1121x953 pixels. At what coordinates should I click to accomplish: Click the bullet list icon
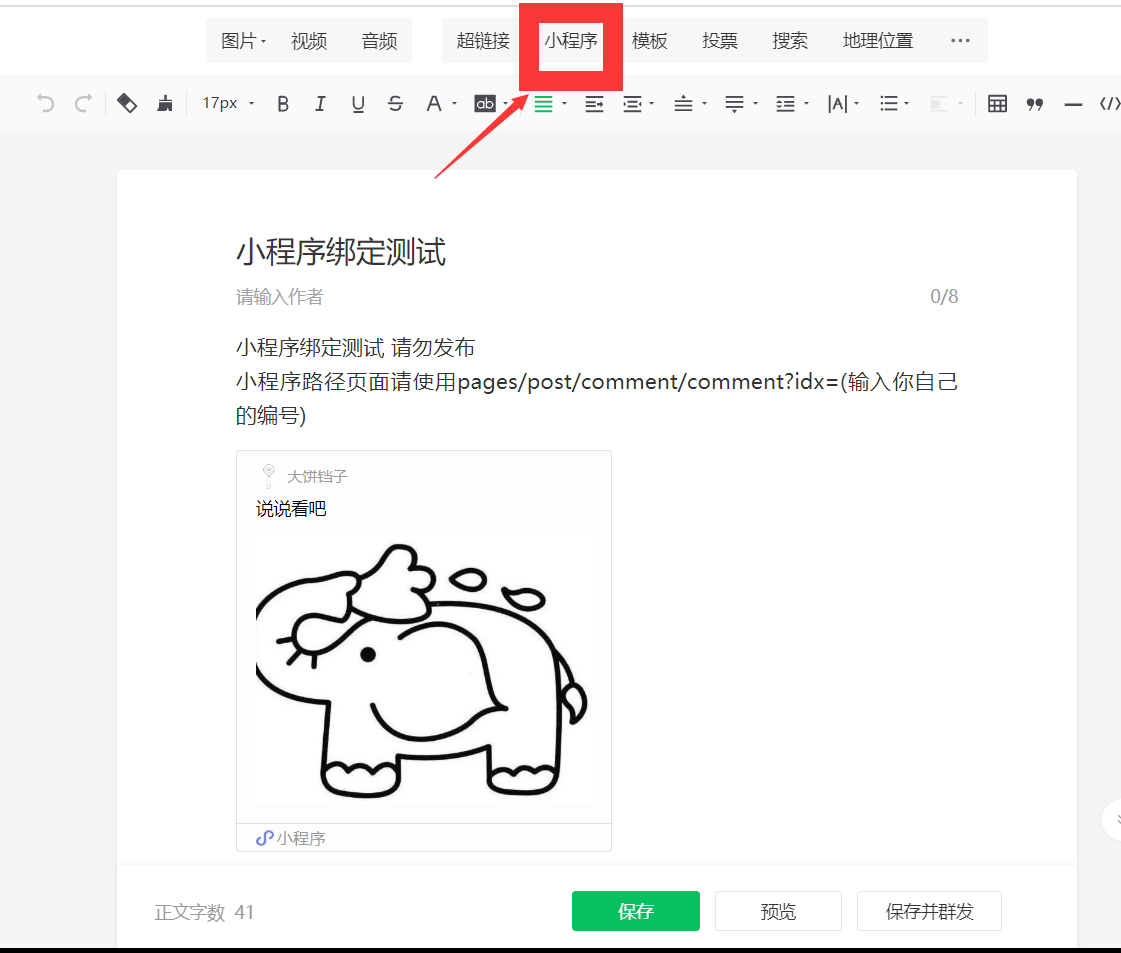click(x=889, y=104)
